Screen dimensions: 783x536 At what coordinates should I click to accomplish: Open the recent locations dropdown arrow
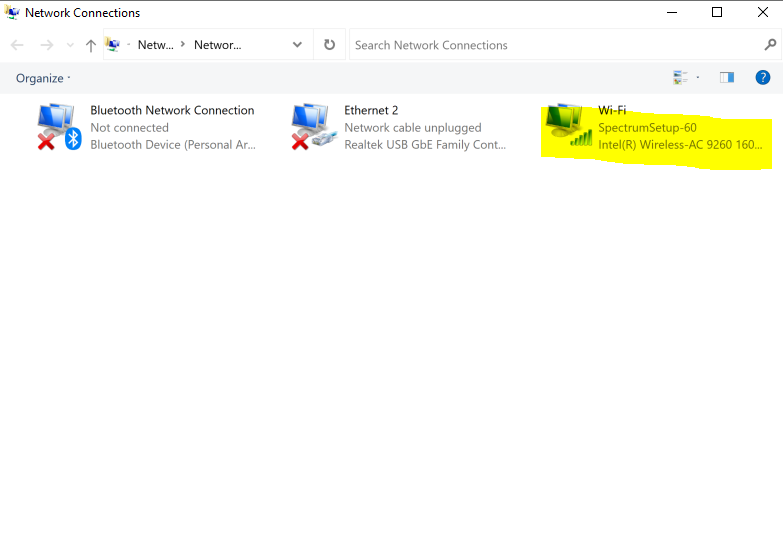pyautogui.click(x=70, y=45)
